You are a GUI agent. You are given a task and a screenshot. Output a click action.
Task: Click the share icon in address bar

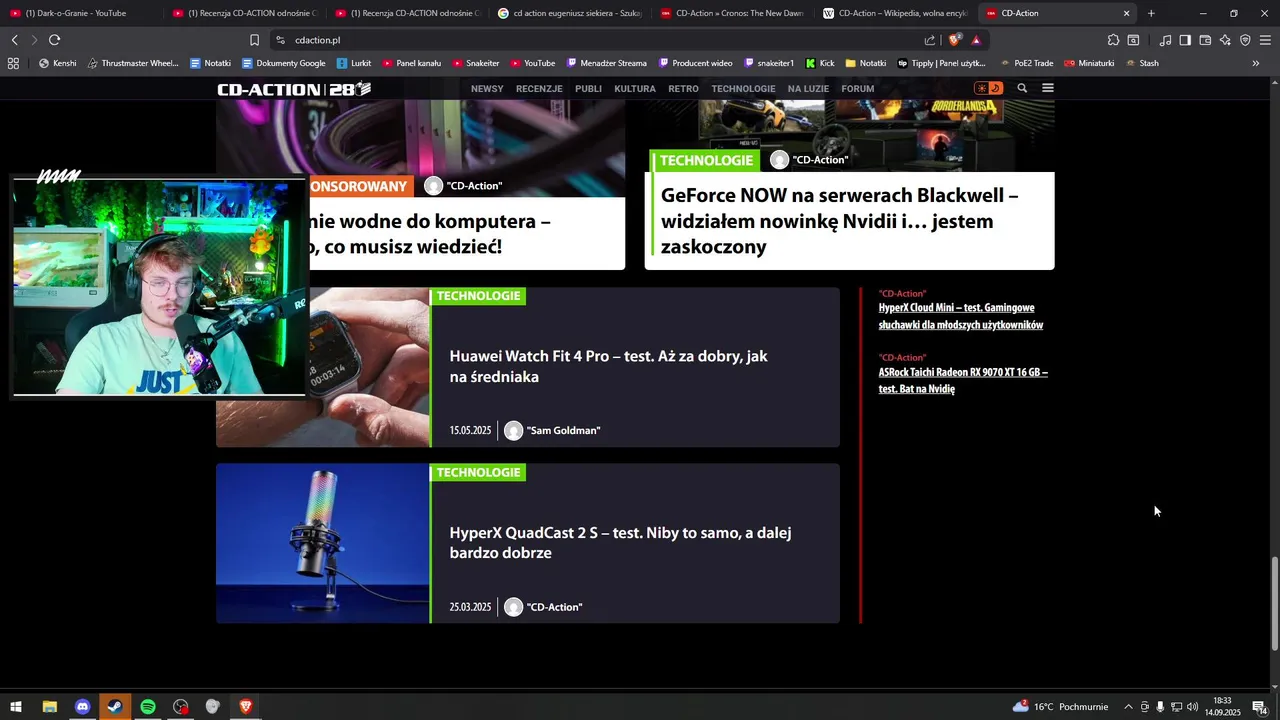point(930,40)
